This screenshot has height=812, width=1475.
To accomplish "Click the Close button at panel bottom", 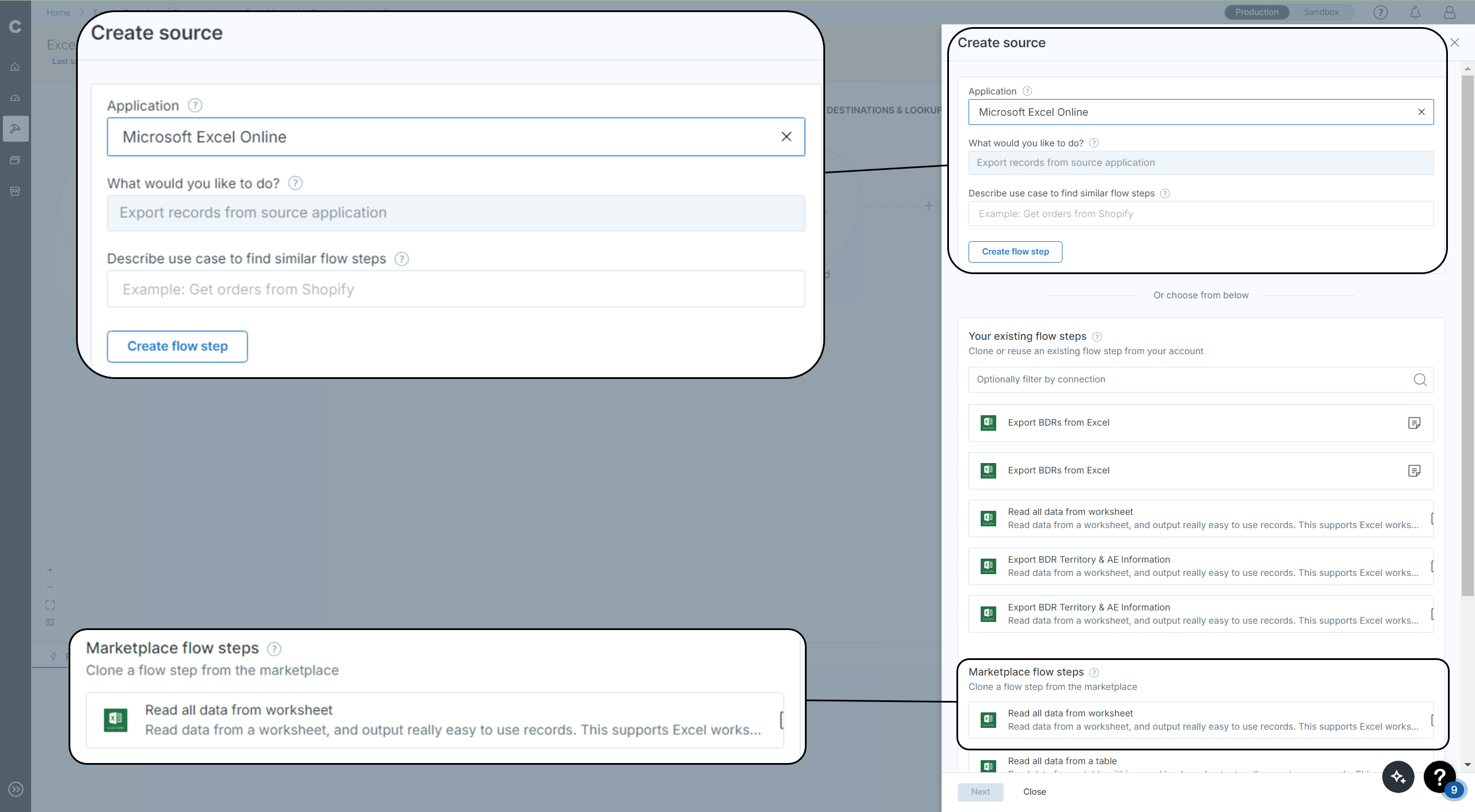I will pos(1034,792).
